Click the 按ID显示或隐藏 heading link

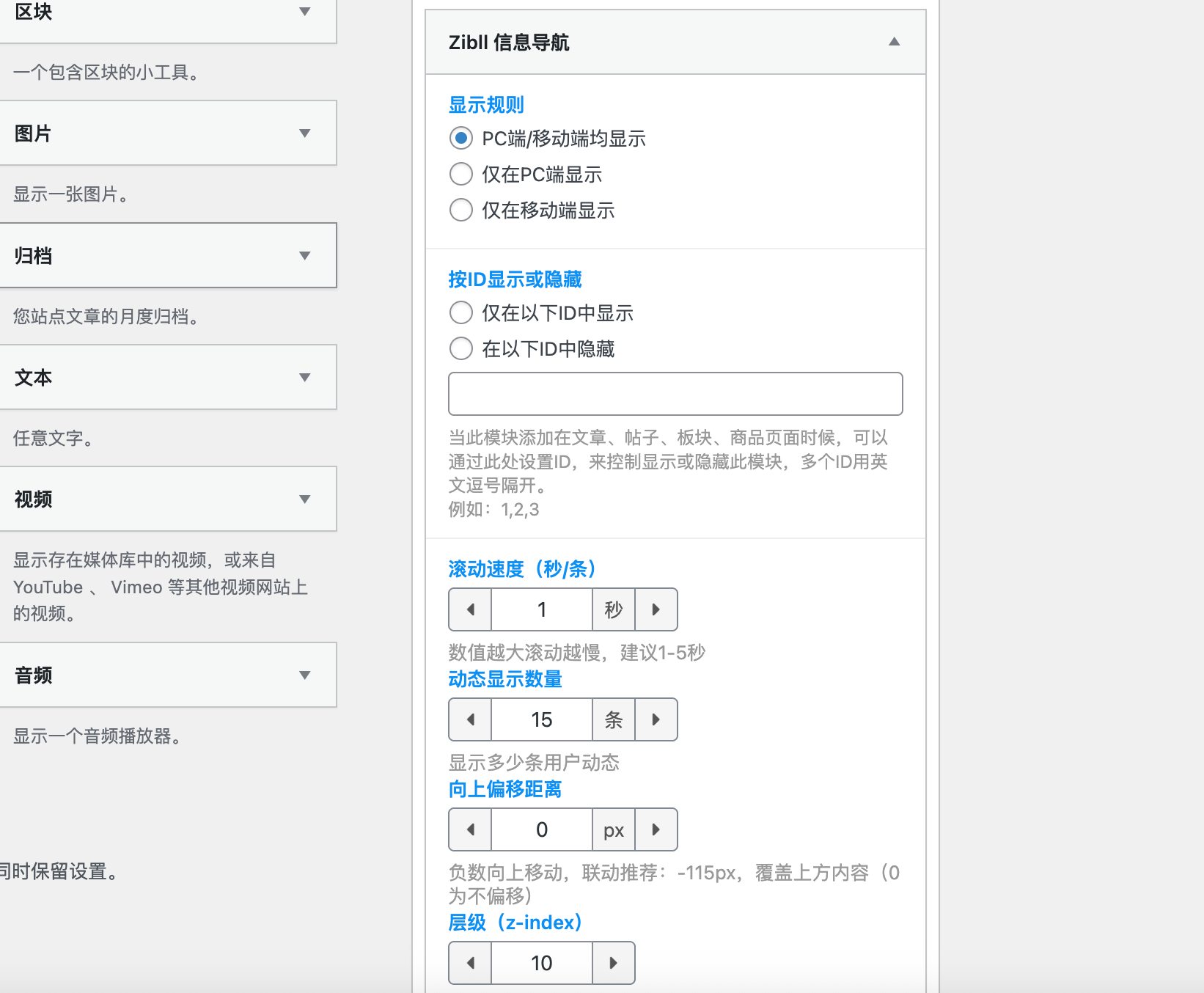[x=514, y=279]
